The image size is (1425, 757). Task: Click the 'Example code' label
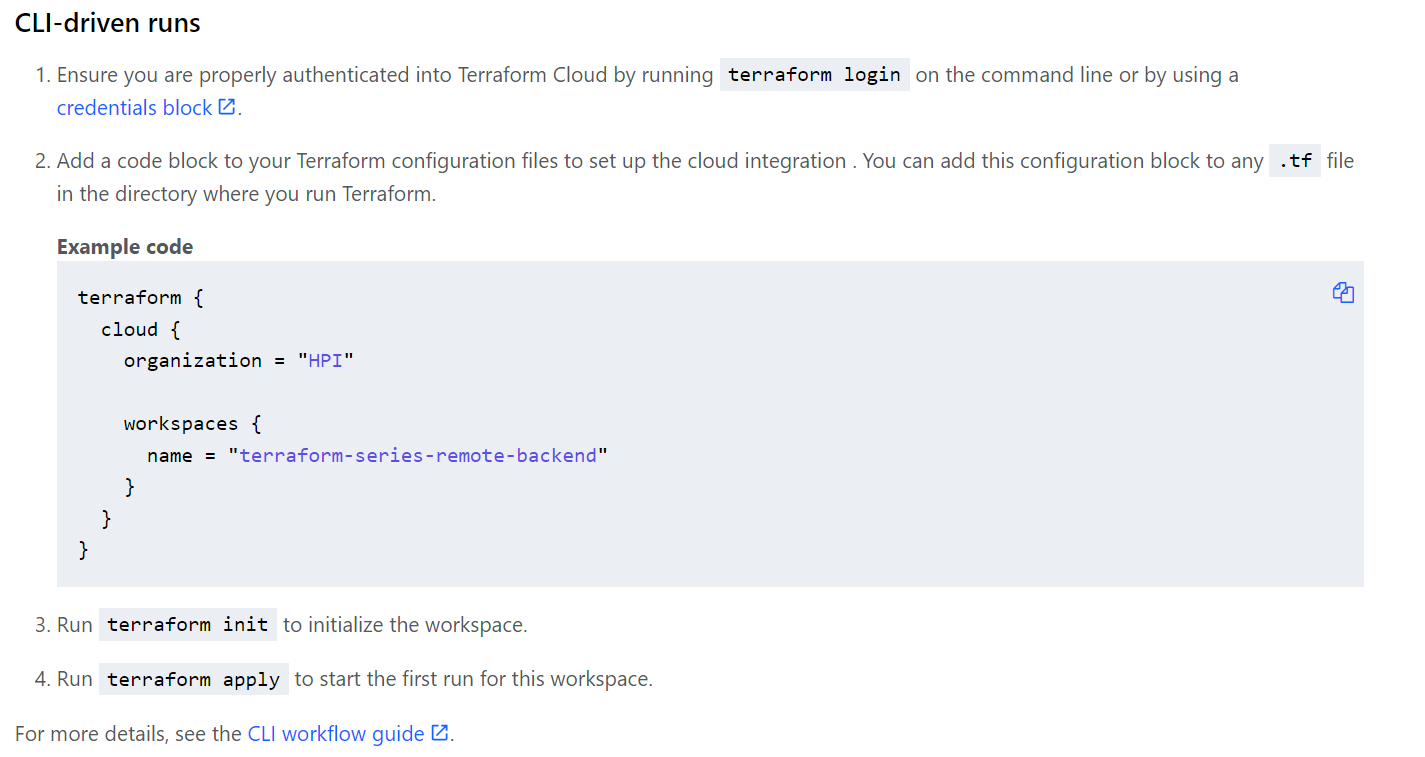pyautogui.click(x=125, y=247)
